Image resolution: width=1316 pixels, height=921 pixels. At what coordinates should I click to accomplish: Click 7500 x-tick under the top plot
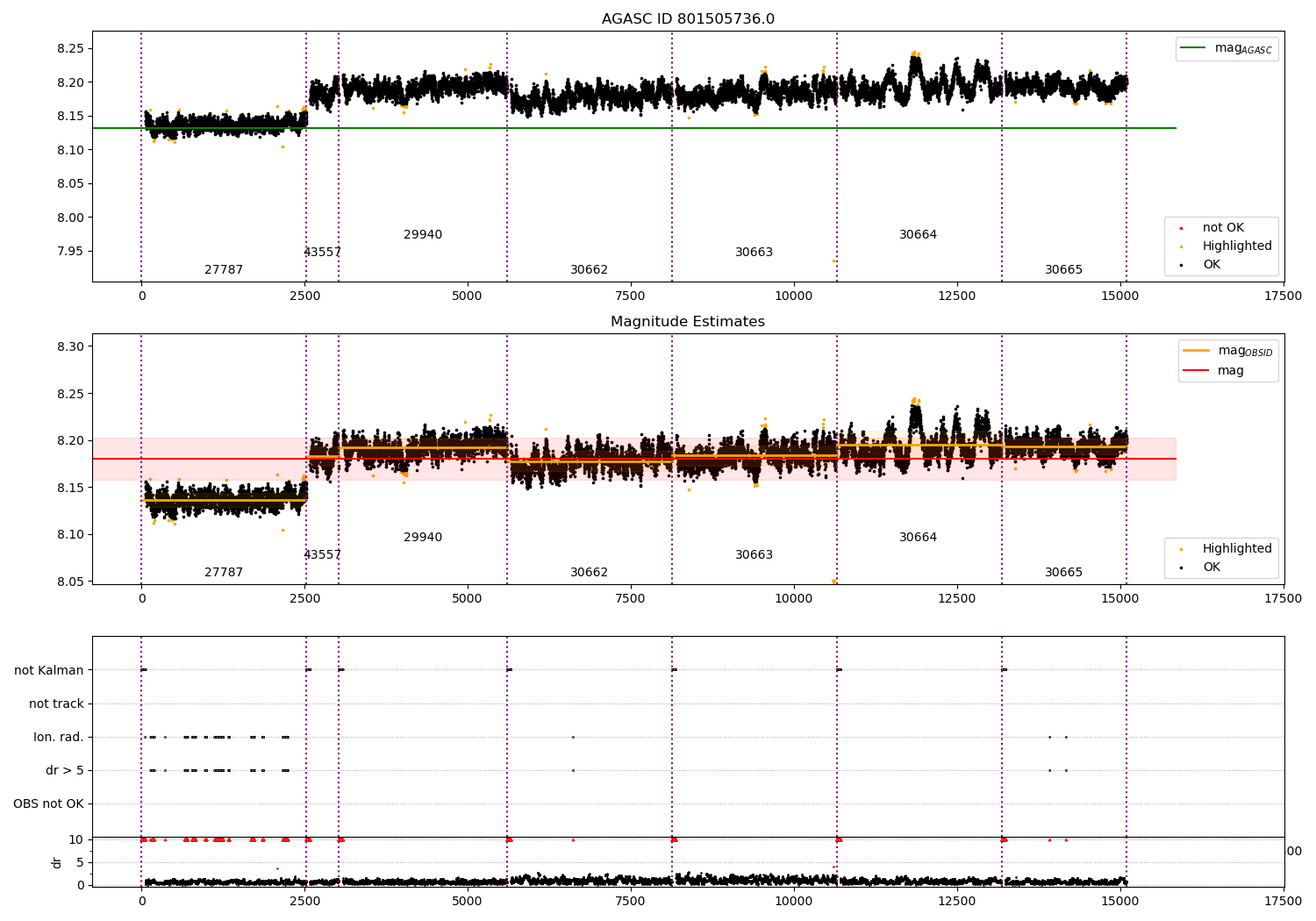[x=630, y=296]
